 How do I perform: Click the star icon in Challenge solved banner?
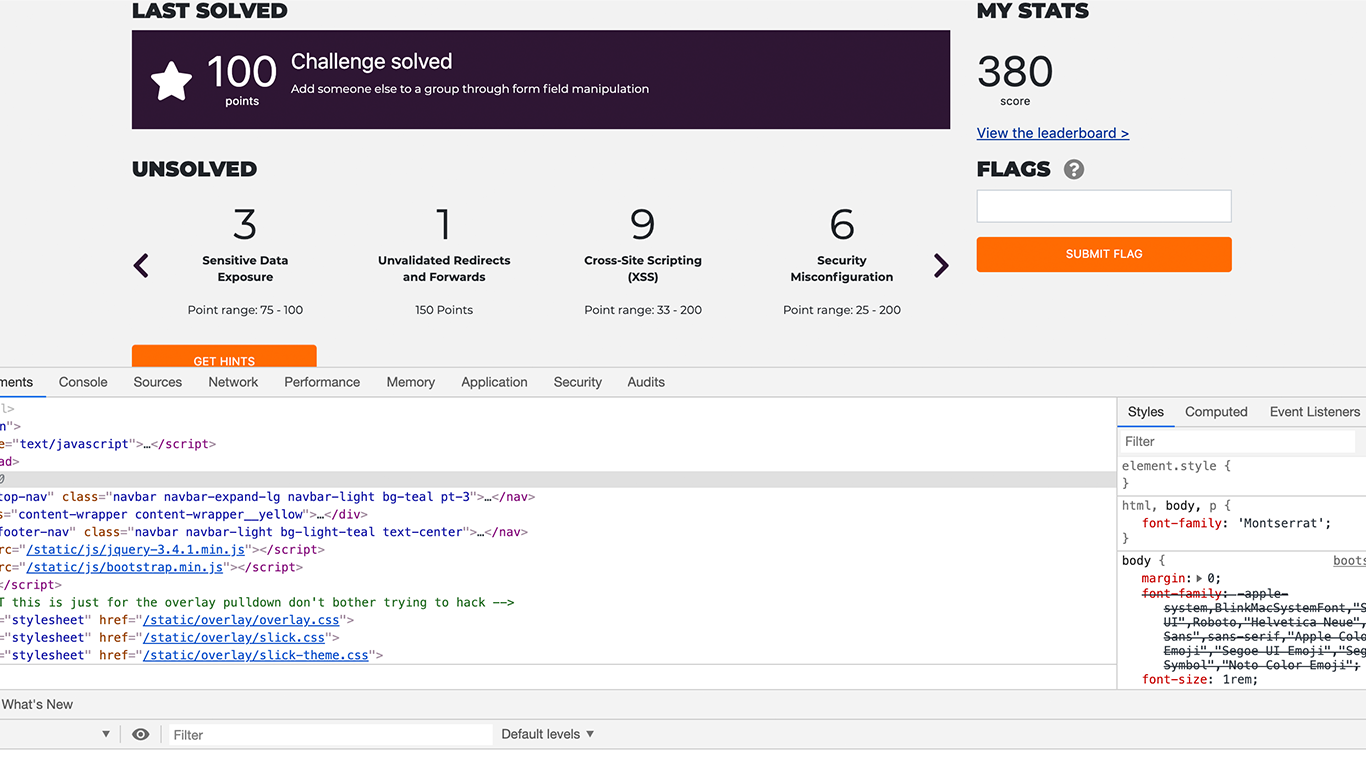coord(171,81)
